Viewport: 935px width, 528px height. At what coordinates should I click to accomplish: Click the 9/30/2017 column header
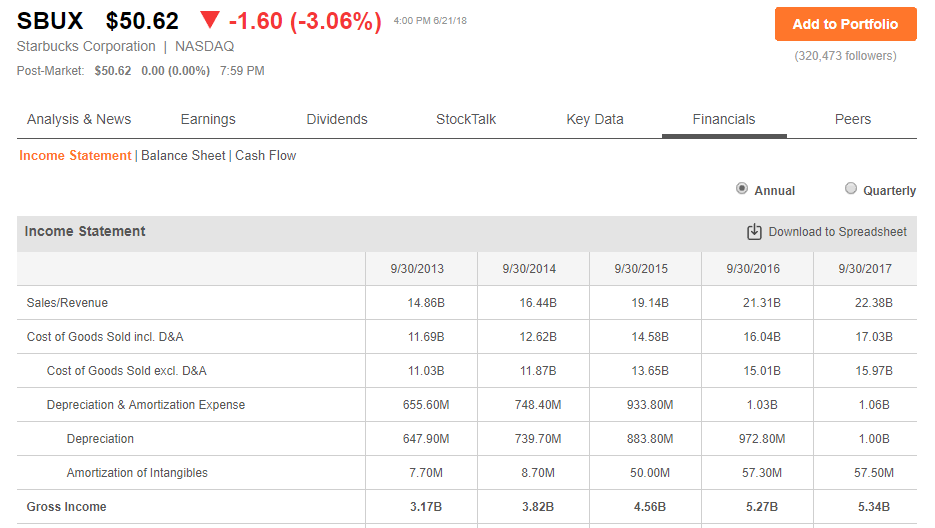pos(865,268)
